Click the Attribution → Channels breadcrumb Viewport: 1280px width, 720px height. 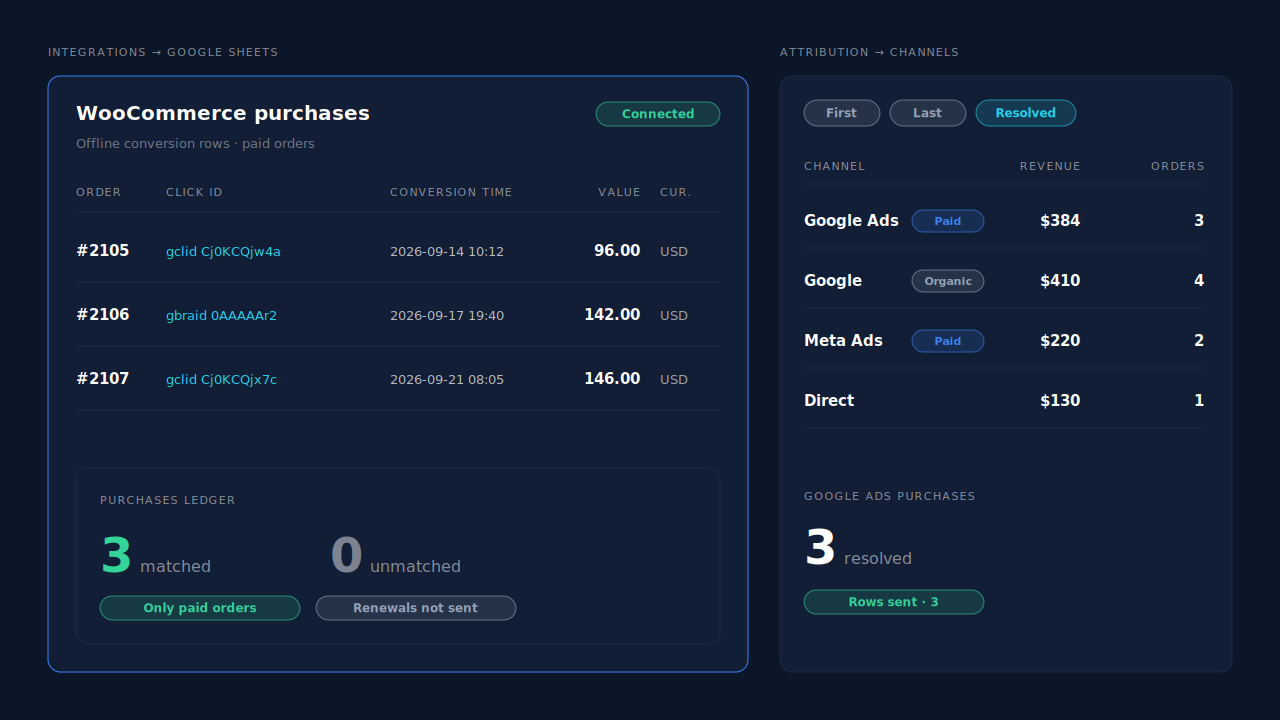click(869, 52)
